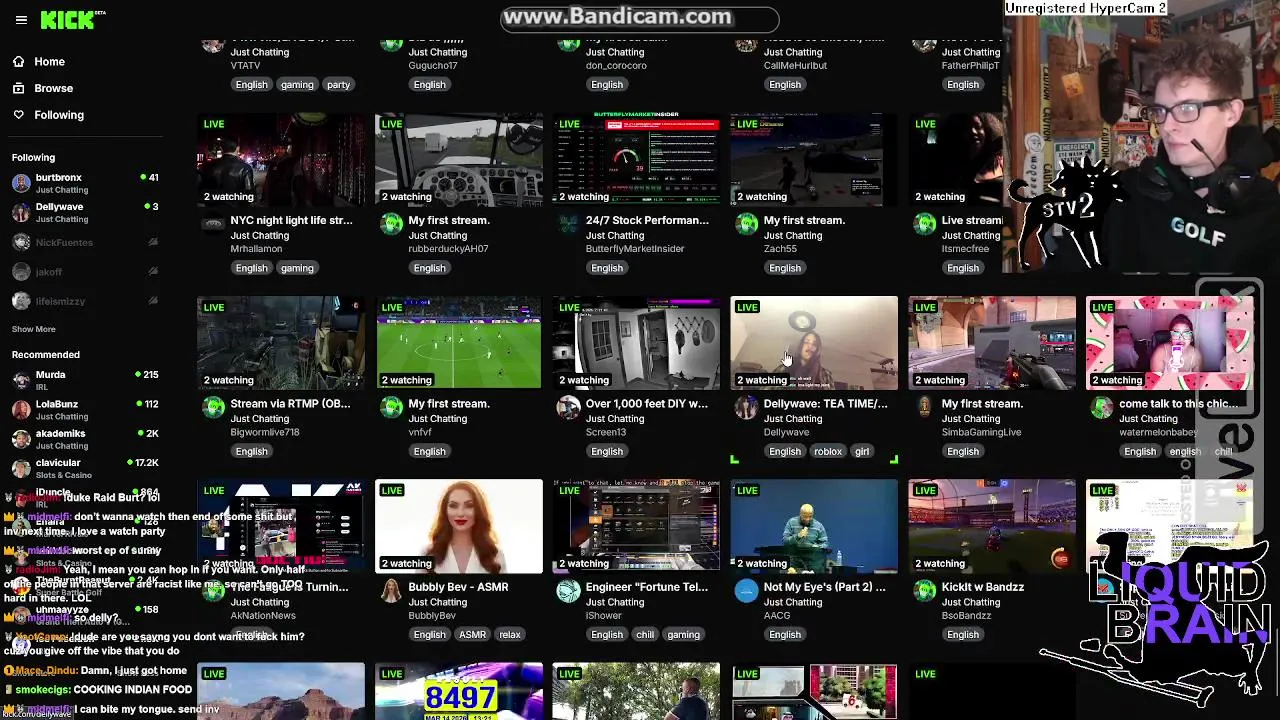The width and height of the screenshot is (1280, 720).
Task: Open Murda recommended channel
Action: (84, 380)
